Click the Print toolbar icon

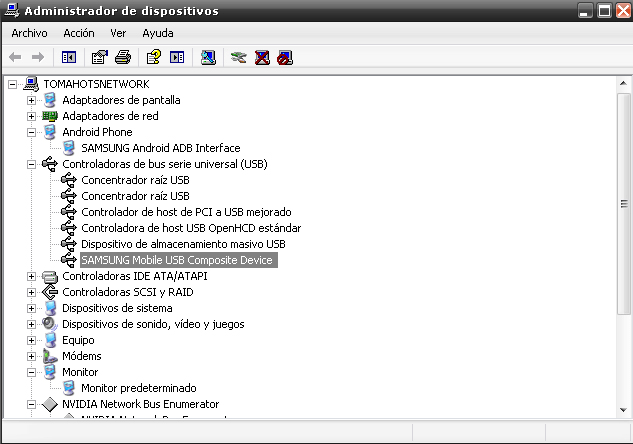tap(123, 57)
